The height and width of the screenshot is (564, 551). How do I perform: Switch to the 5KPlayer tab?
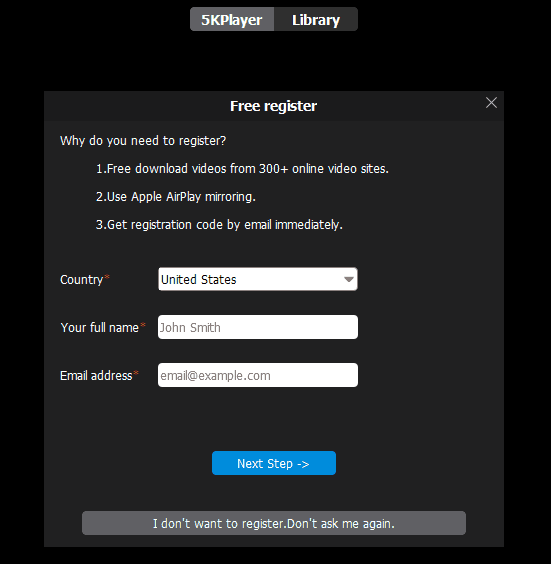(x=232, y=19)
